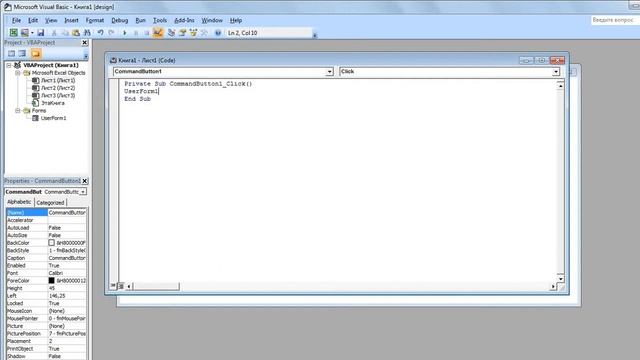The width and height of the screenshot is (640, 360).
Task: Open the File menu
Action: pyautogui.click(x=16, y=20)
